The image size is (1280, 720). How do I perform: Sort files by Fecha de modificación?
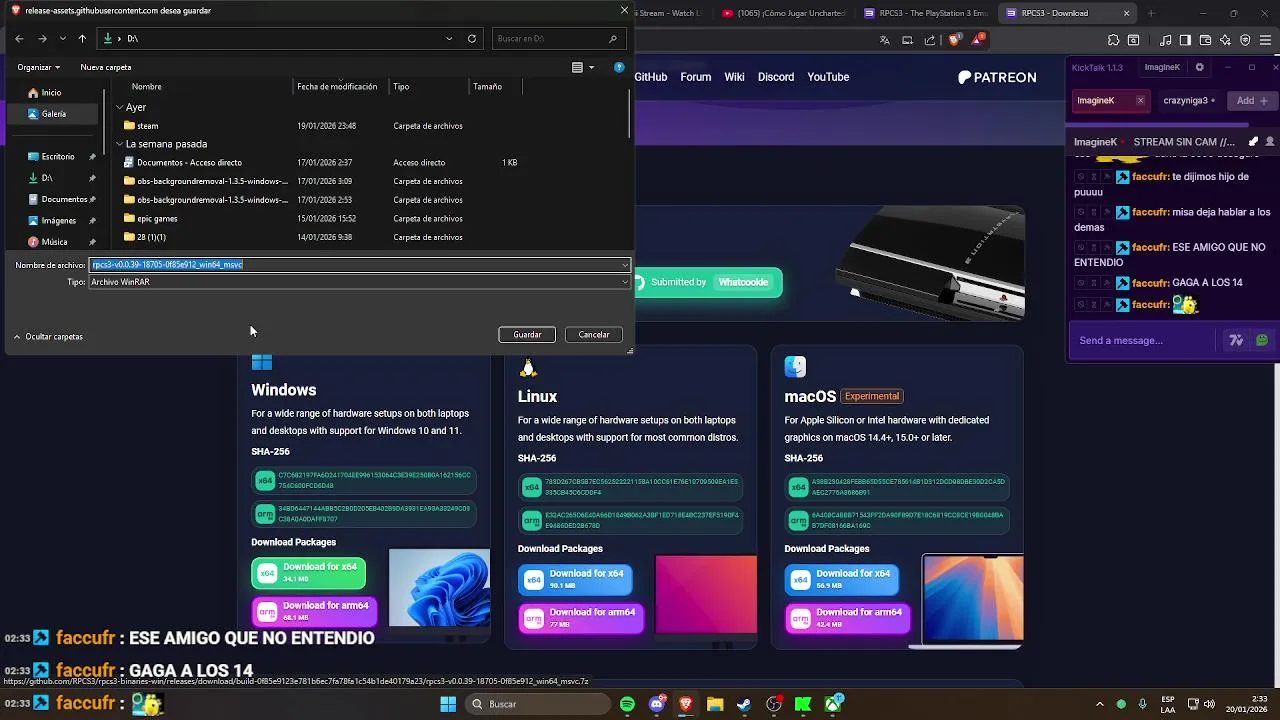pyautogui.click(x=337, y=87)
